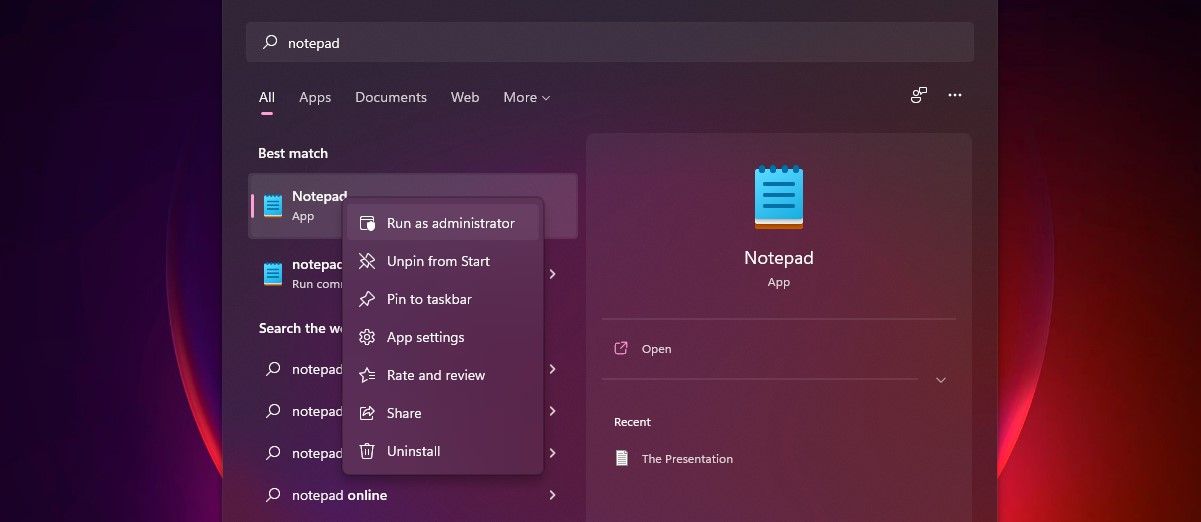Click the third web suggestion search icon
Screen dimensions: 1201x522
tap(273, 453)
